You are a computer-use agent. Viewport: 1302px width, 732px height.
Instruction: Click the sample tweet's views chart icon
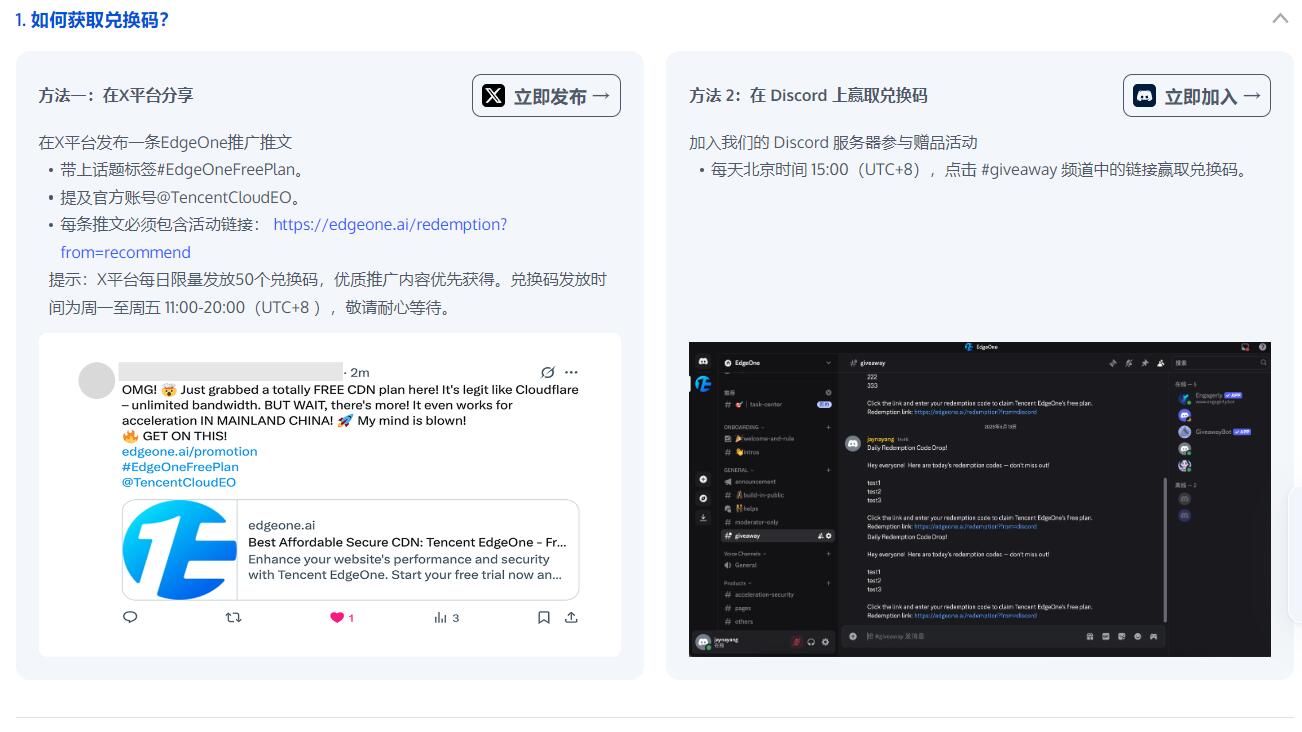(440, 617)
